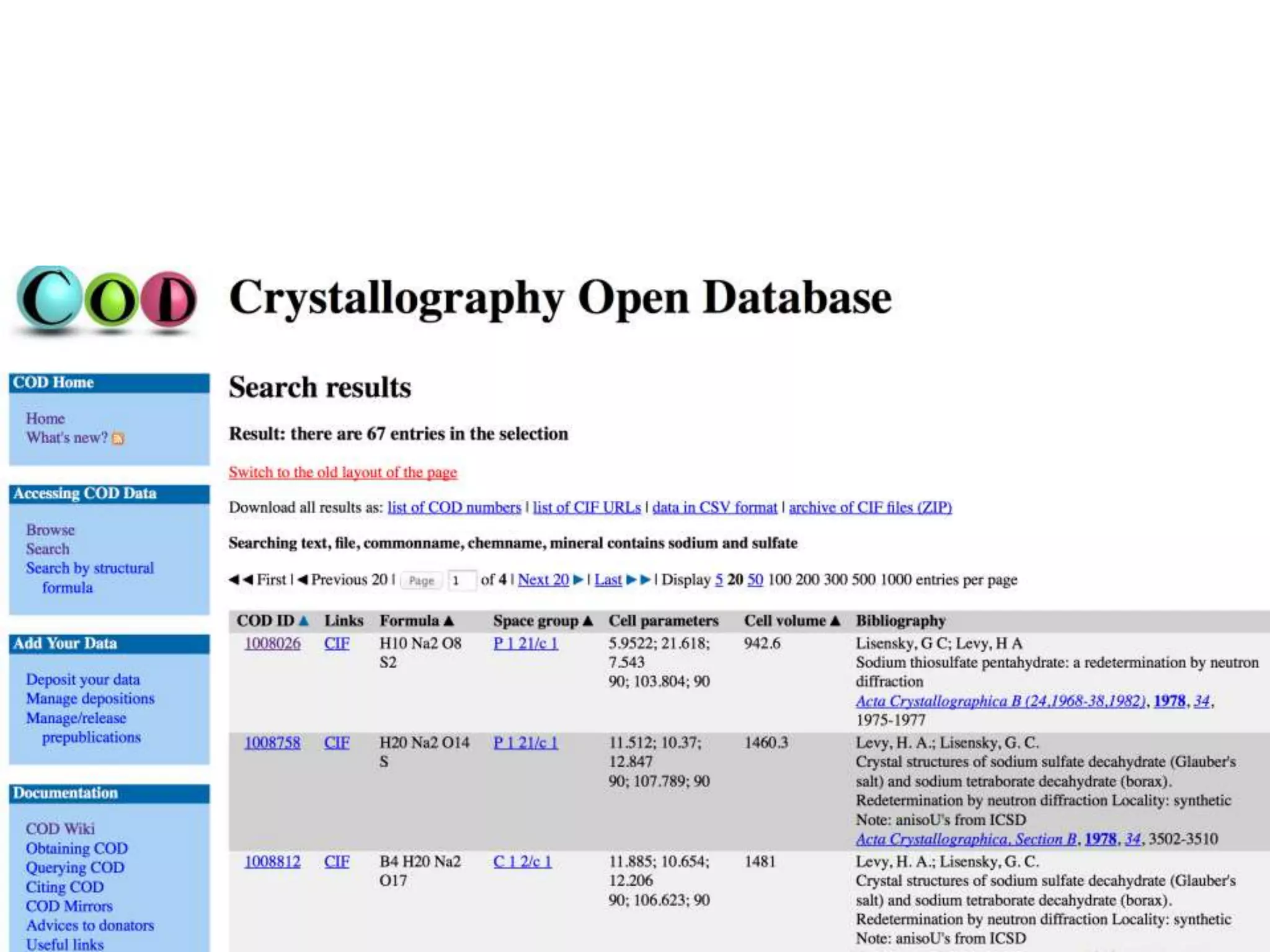Click the page number input field
Viewport: 1270px width, 952px height.
[x=461, y=581]
